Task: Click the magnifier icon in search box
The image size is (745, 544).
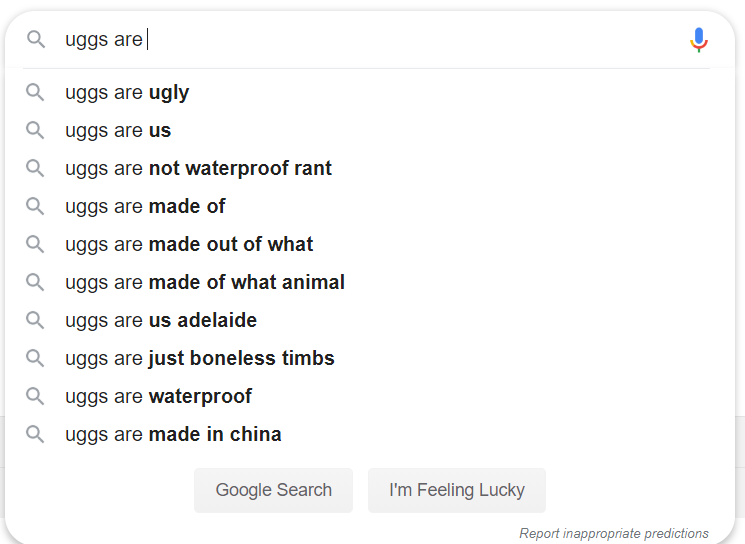Action: pyautogui.click(x=36, y=40)
